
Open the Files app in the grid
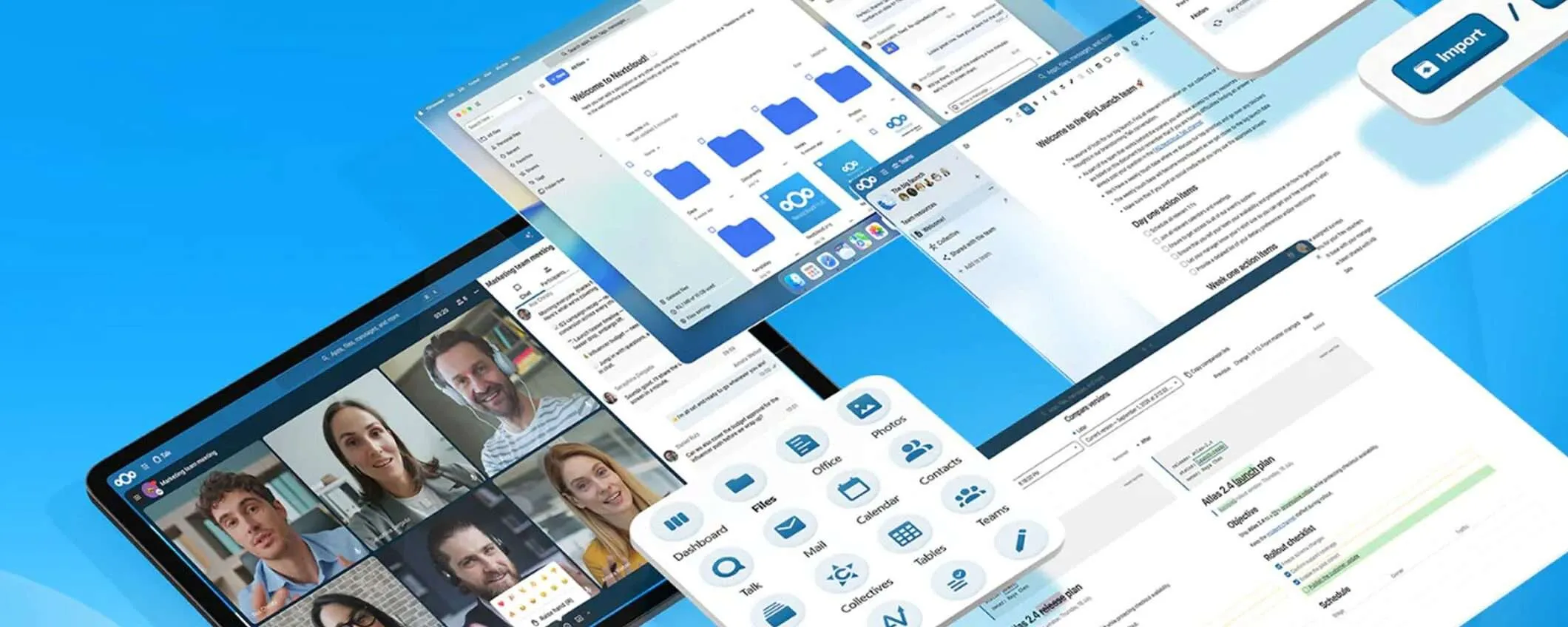(740, 484)
